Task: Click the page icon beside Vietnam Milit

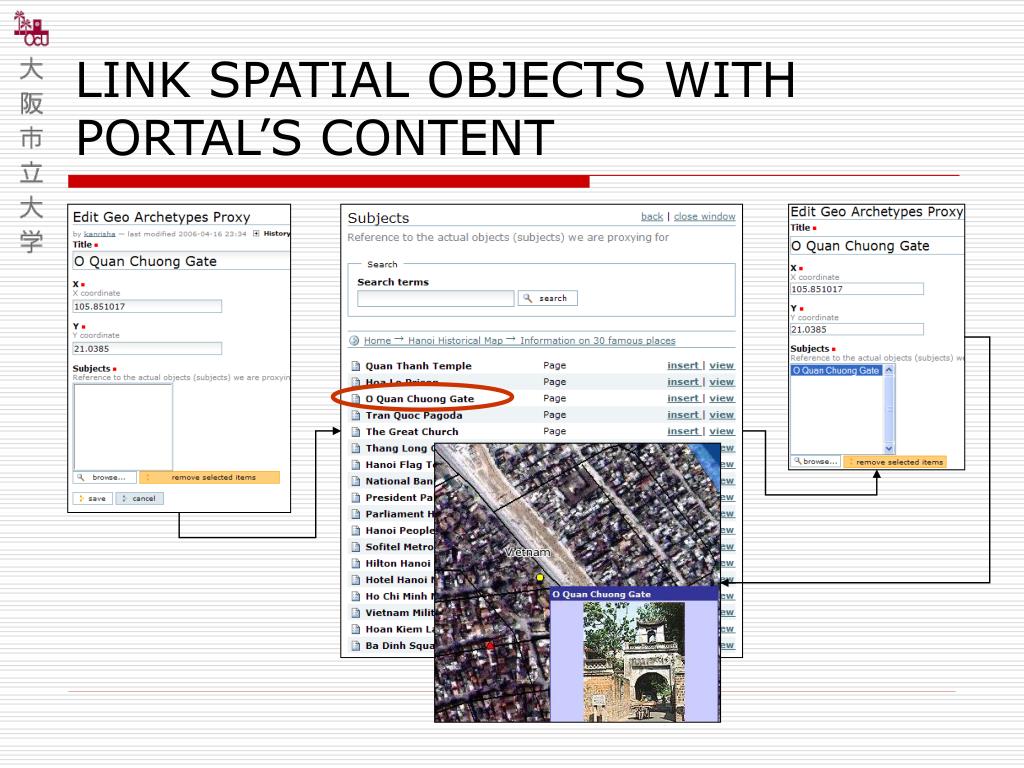Action: tap(356, 613)
